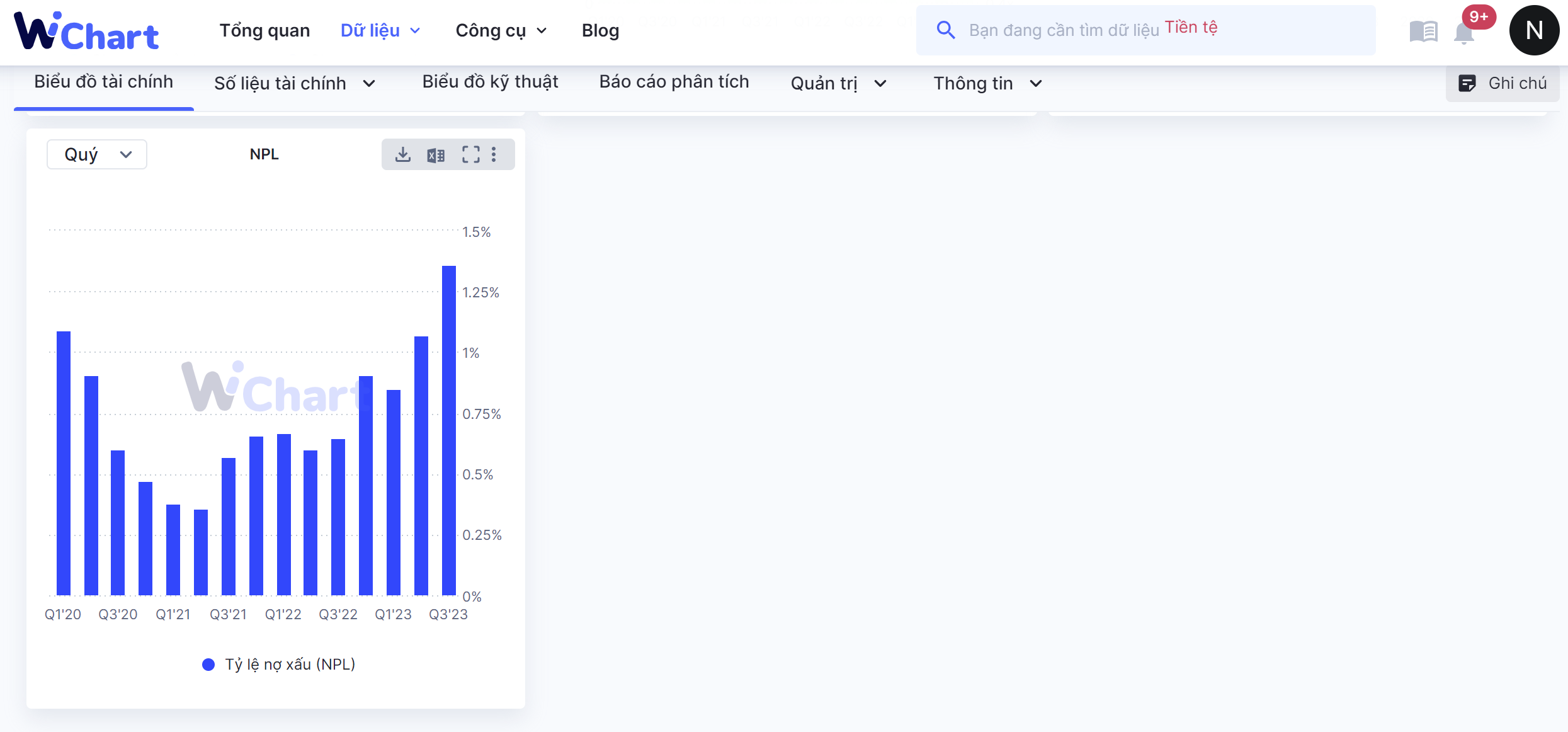Click the Ghi chú button
The image size is (1568, 732).
(1503, 83)
